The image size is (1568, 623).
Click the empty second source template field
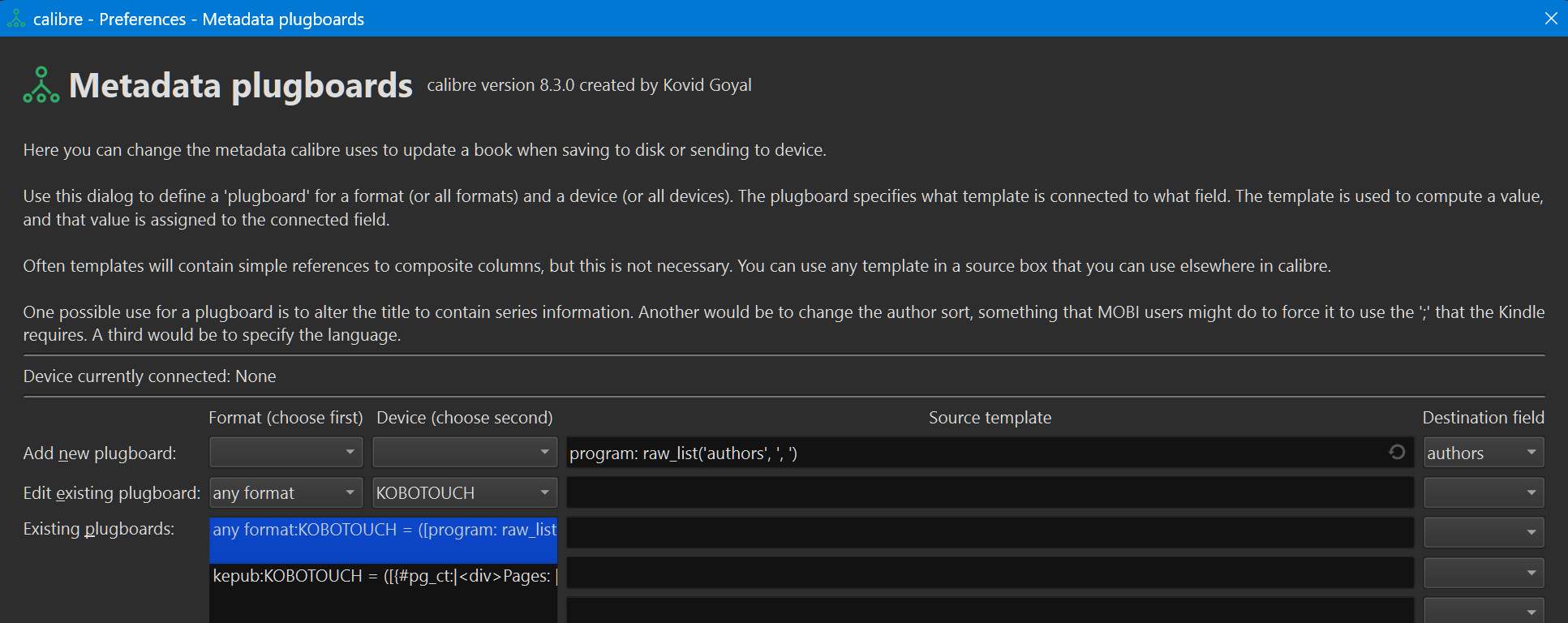pos(990,492)
